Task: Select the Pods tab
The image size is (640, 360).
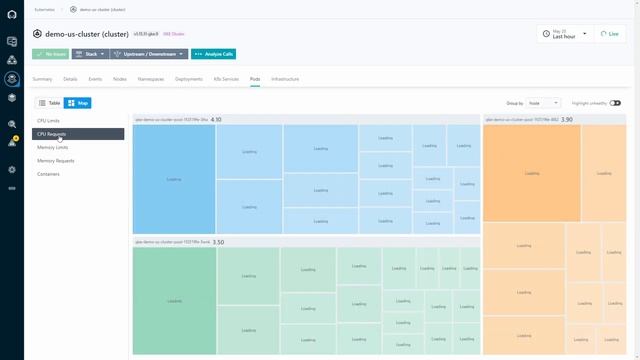Action: pos(255,79)
